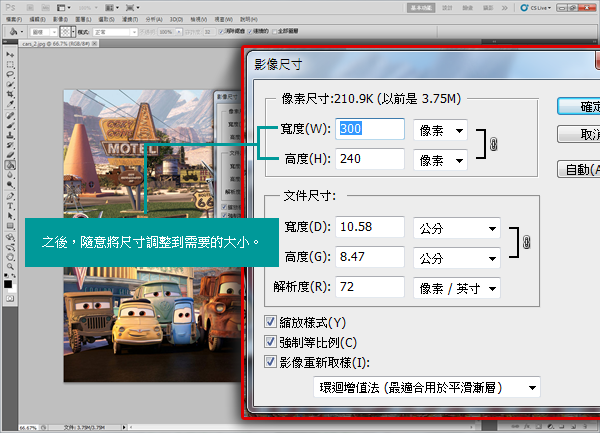600x433 pixels.
Task: Select the Brush tool
Action: 10,125
